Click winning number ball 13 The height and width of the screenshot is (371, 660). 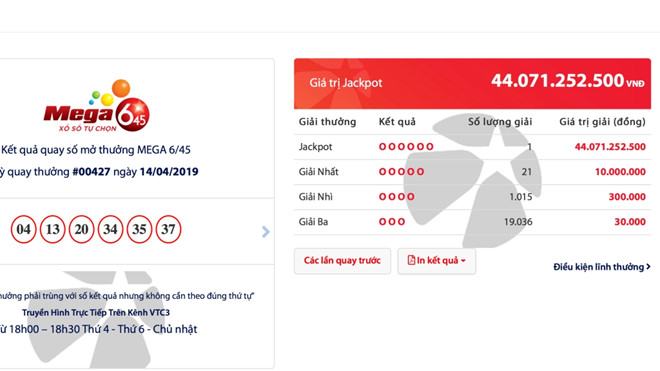[53, 229]
